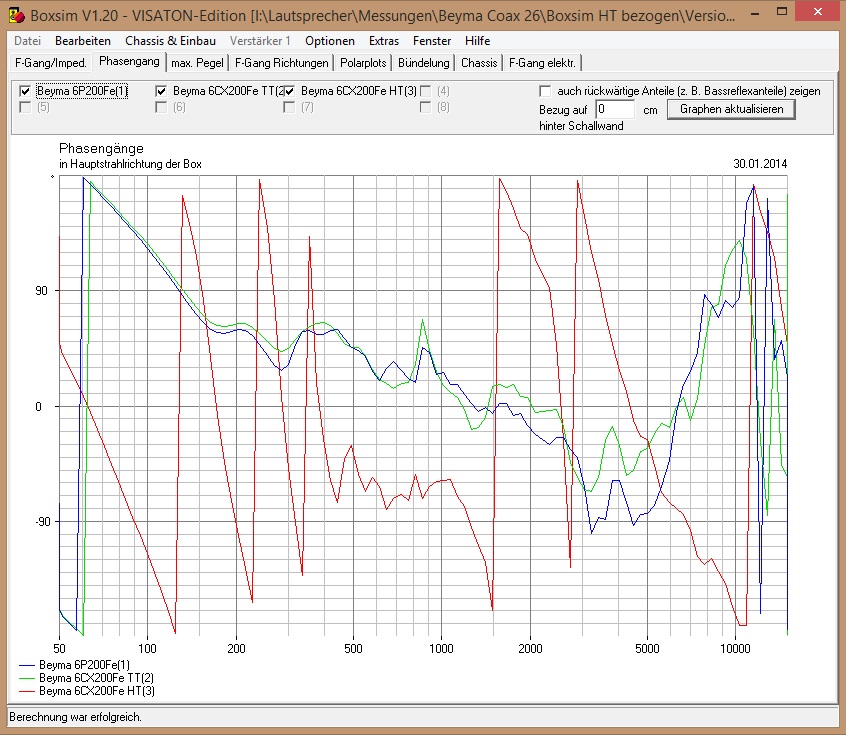Open the F-Gang elektr. tab

(542, 63)
